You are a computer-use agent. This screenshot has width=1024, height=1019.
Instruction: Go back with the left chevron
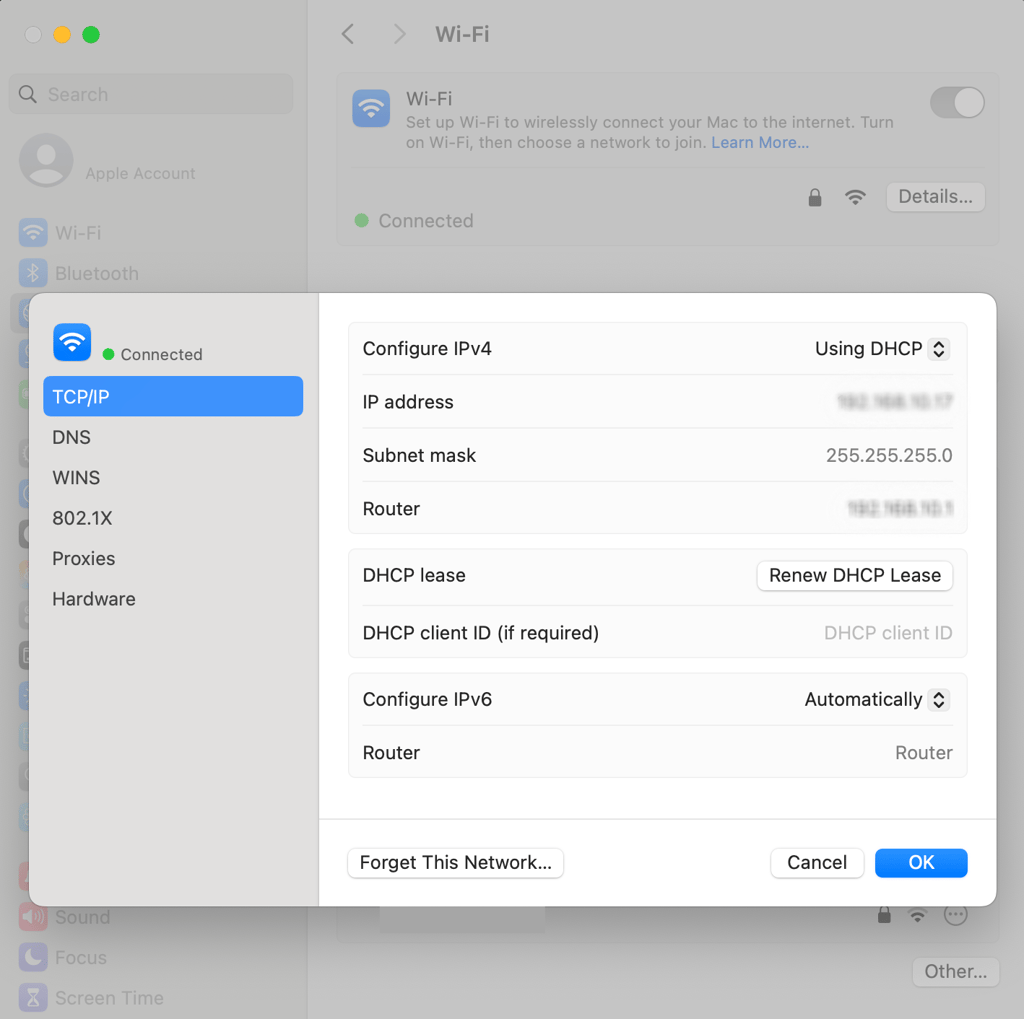coord(348,34)
